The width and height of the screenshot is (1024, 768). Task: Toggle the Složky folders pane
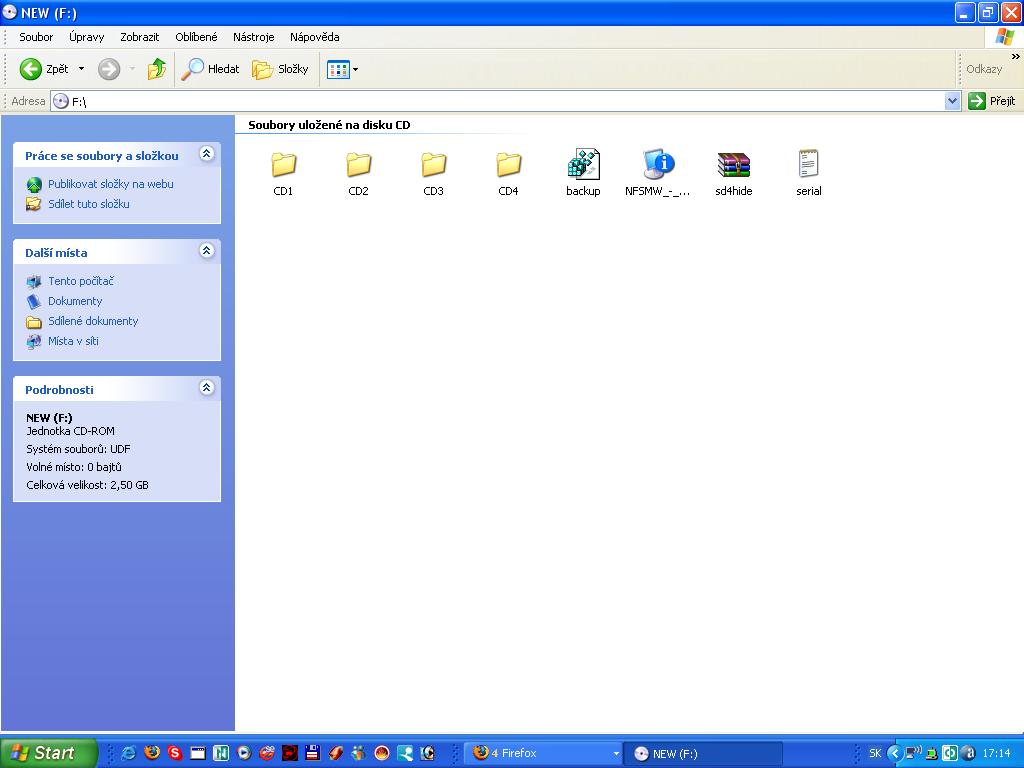pos(281,69)
